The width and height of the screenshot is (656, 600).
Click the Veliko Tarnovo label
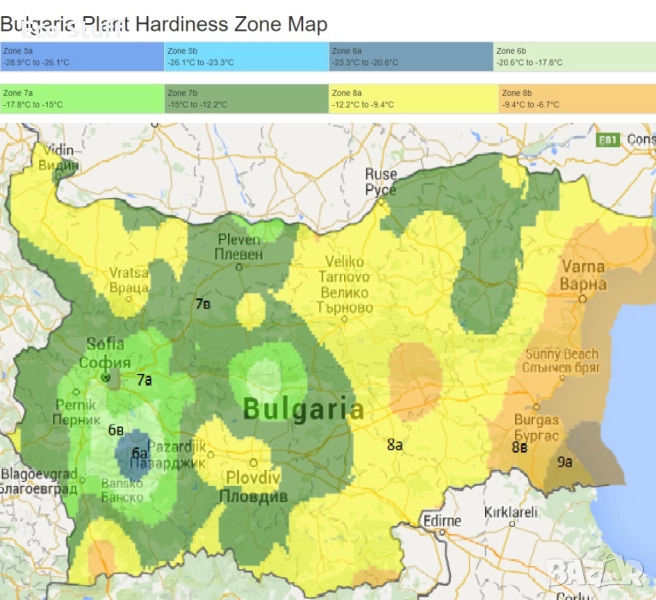[x=344, y=277]
